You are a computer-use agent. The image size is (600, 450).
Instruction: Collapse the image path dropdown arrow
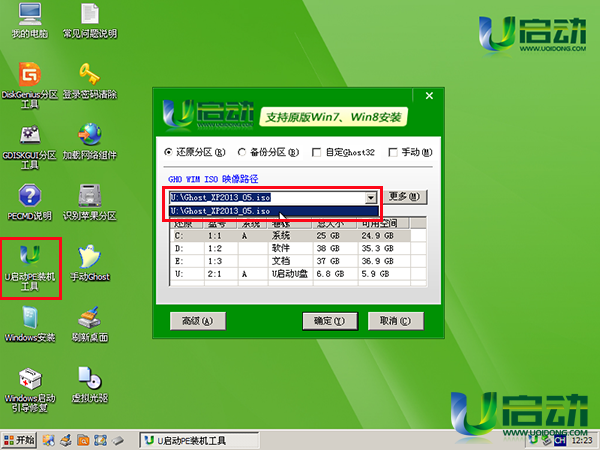pyautogui.click(x=370, y=198)
